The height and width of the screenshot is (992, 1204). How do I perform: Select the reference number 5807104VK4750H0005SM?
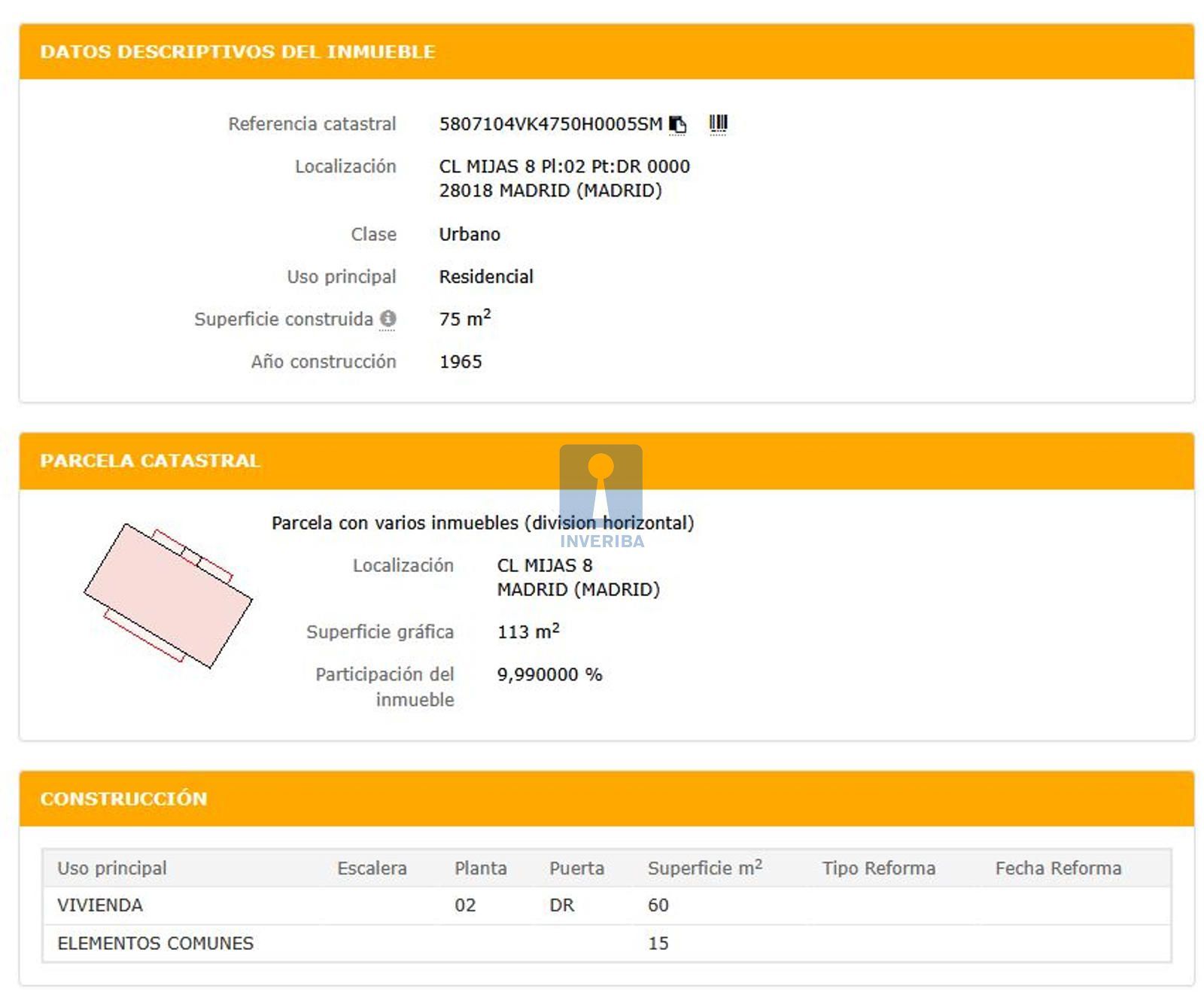550,124
